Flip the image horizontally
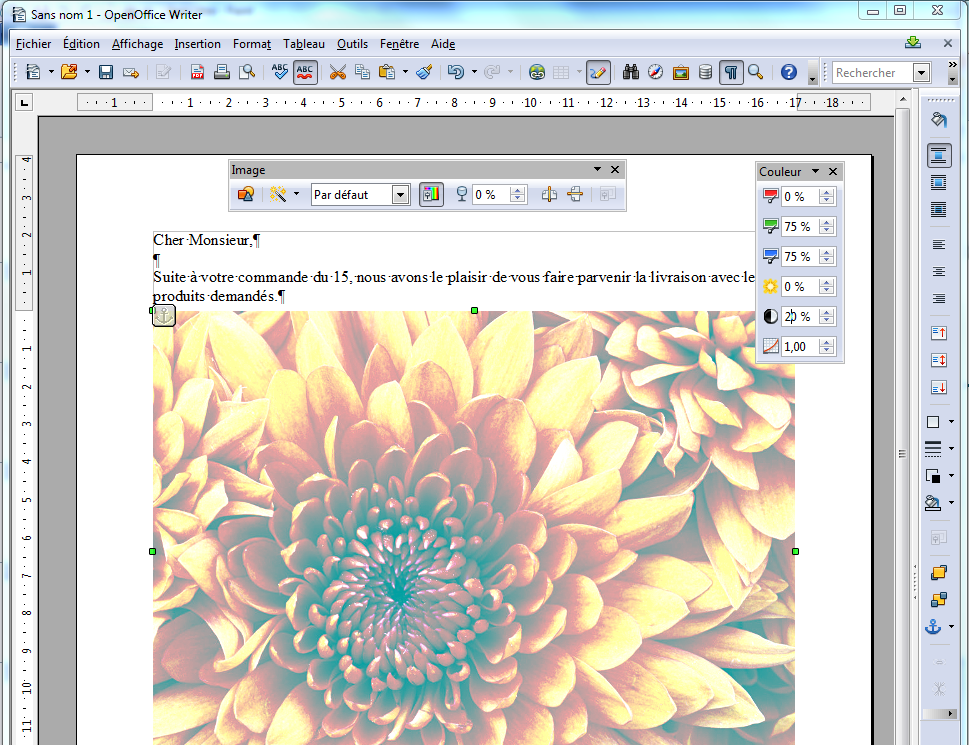Image resolution: width=969 pixels, height=745 pixels. pyautogui.click(x=549, y=195)
